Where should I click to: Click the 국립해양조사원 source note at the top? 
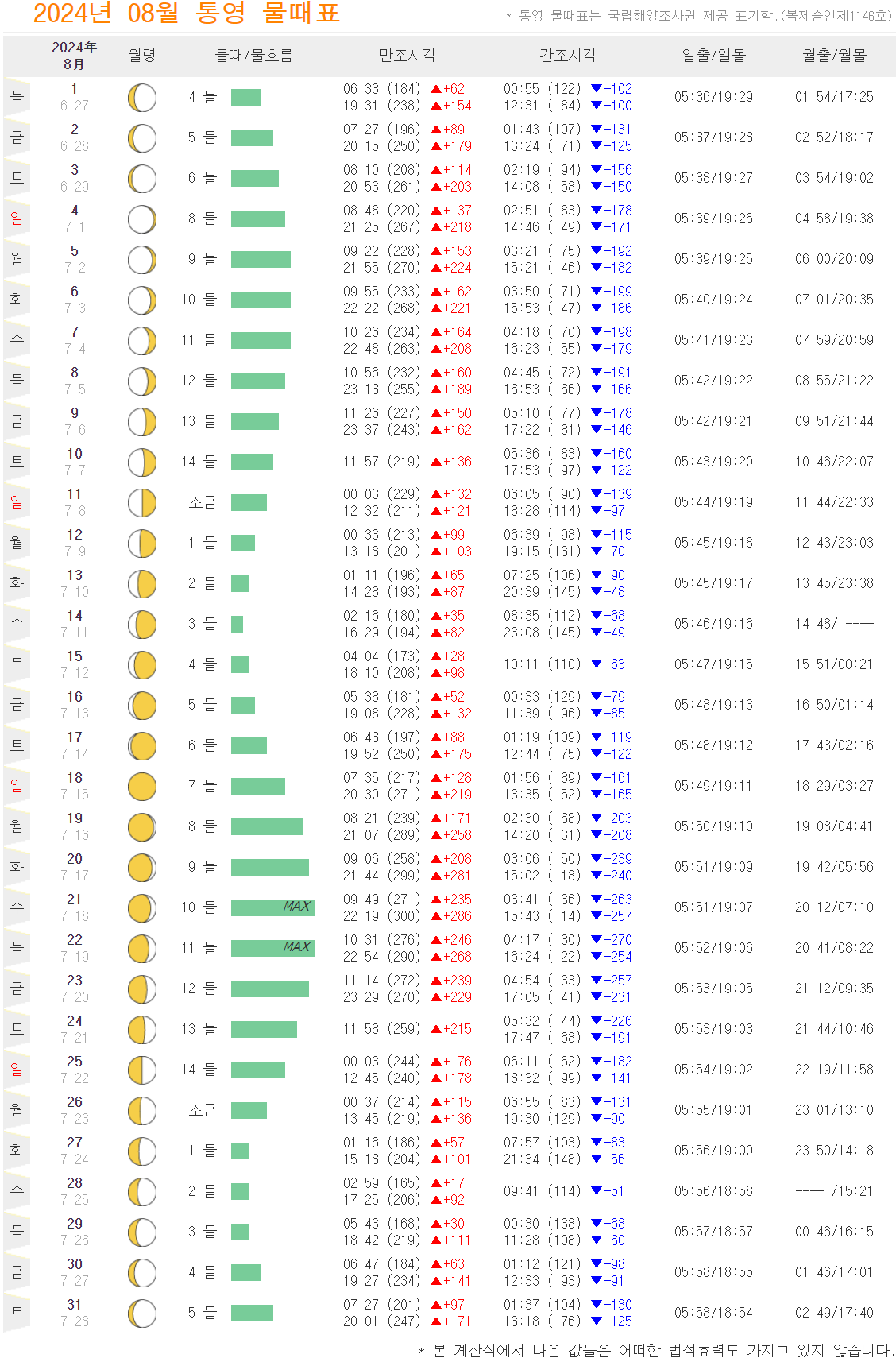pyautogui.click(x=700, y=16)
